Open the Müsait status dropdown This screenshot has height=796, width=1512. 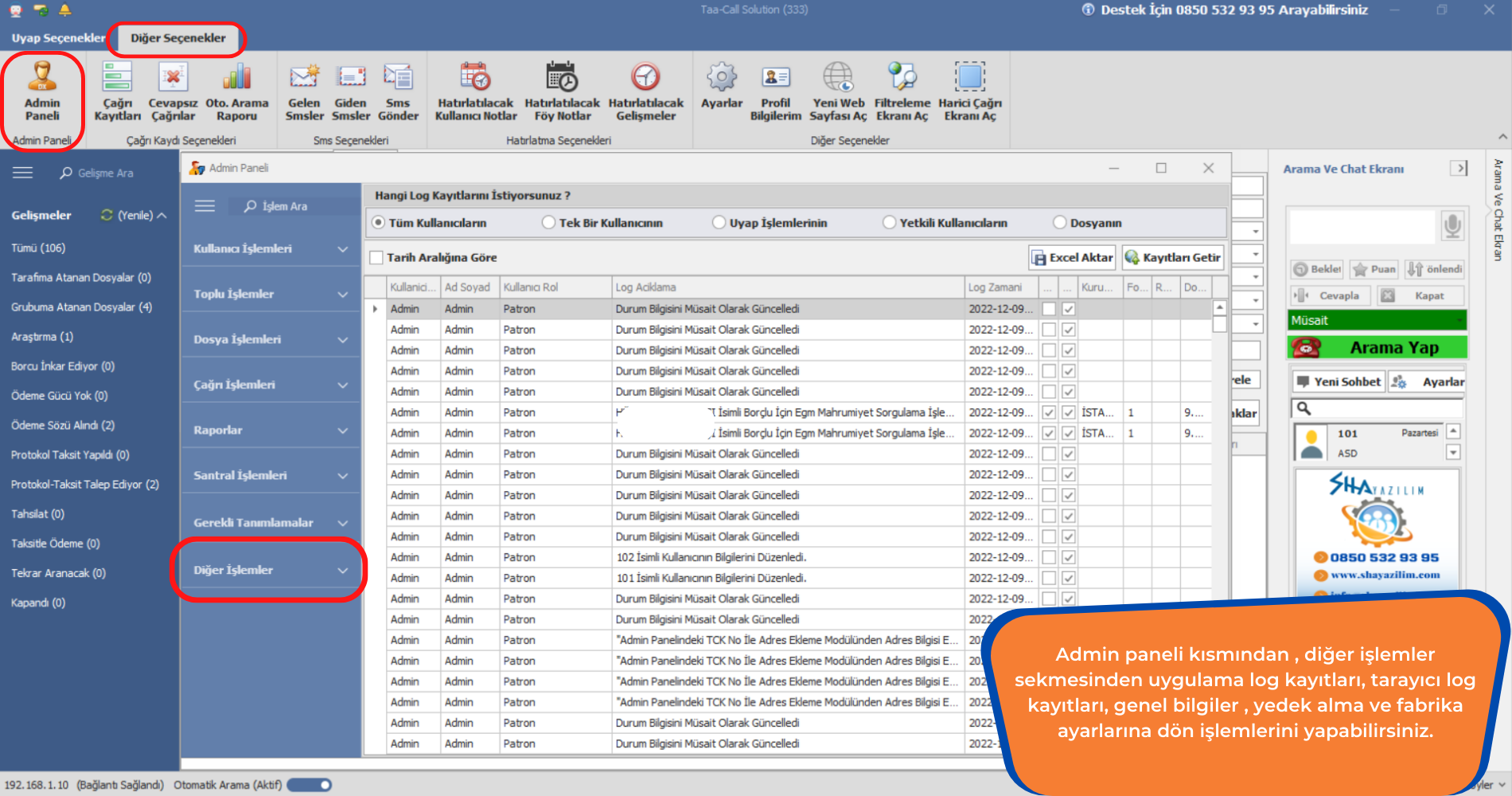[1377, 320]
